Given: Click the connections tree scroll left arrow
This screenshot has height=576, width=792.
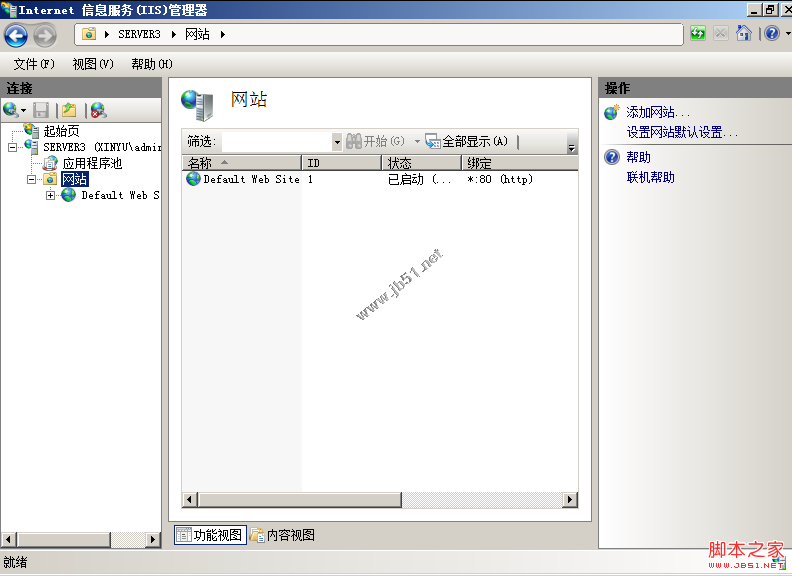Looking at the screenshot, I should click(8, 539).
